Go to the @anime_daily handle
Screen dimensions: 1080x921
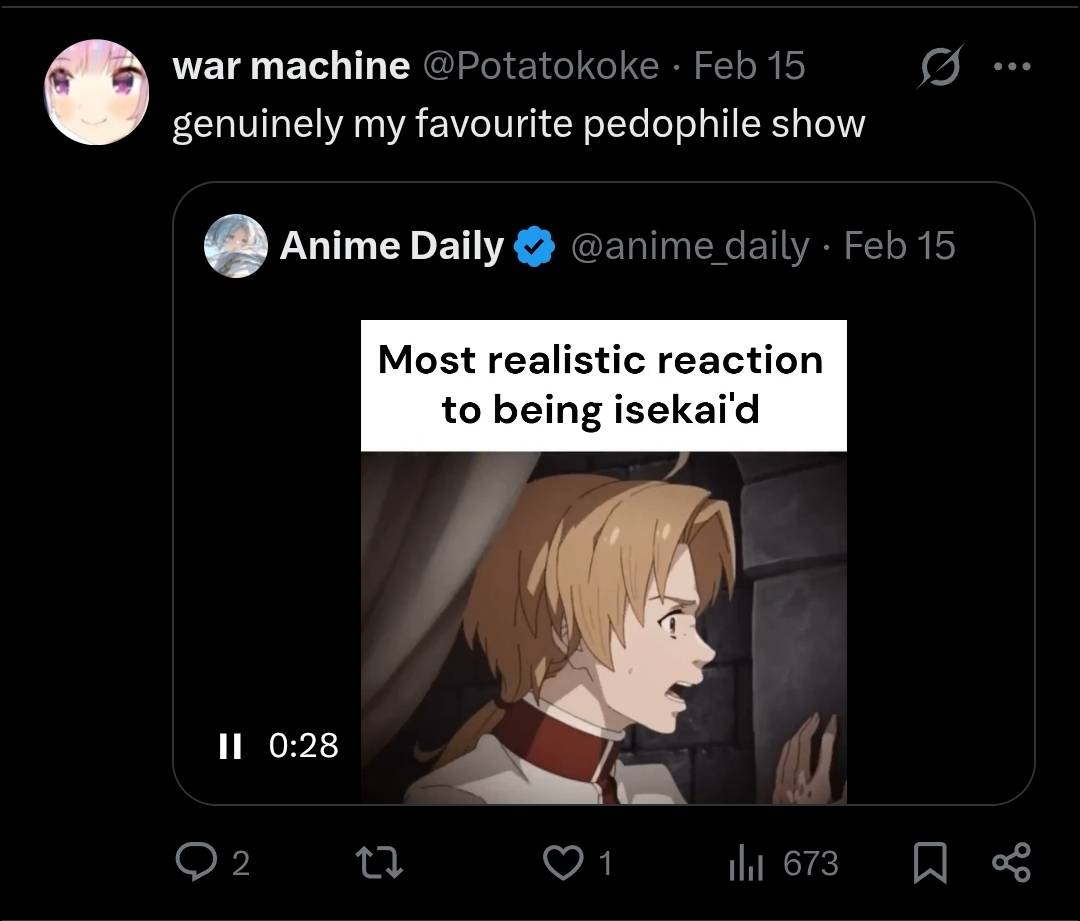[690, 246]
